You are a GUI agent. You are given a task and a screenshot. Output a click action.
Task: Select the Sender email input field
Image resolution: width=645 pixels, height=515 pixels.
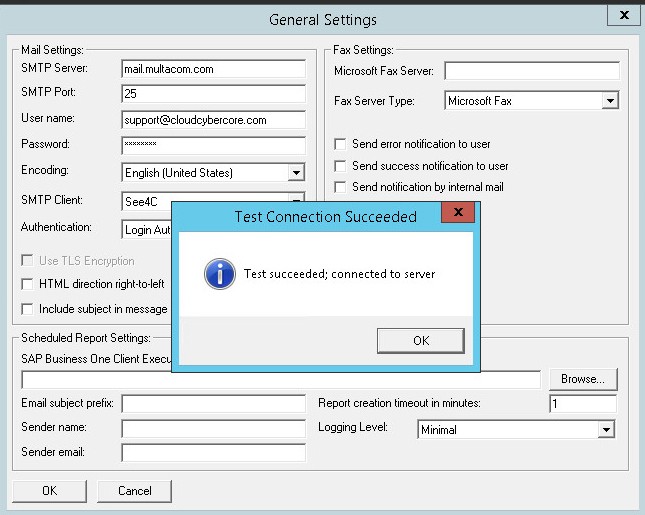point(213,453)
